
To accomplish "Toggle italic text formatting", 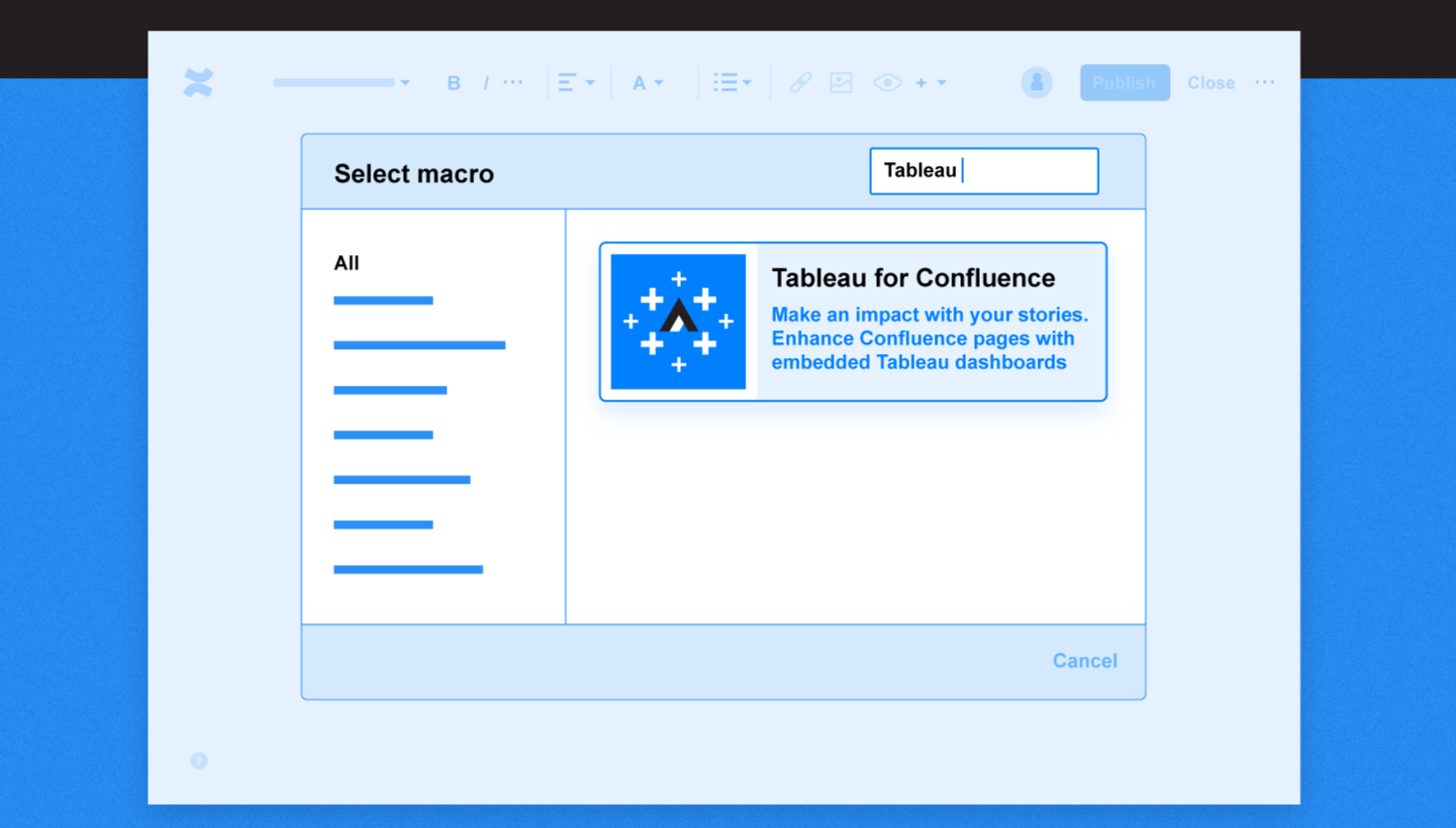I will click(486, 82).
